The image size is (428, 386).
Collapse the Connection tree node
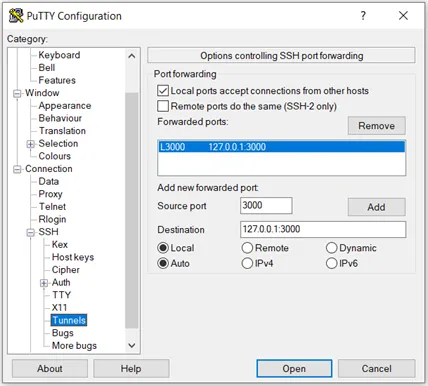[17, 169]
